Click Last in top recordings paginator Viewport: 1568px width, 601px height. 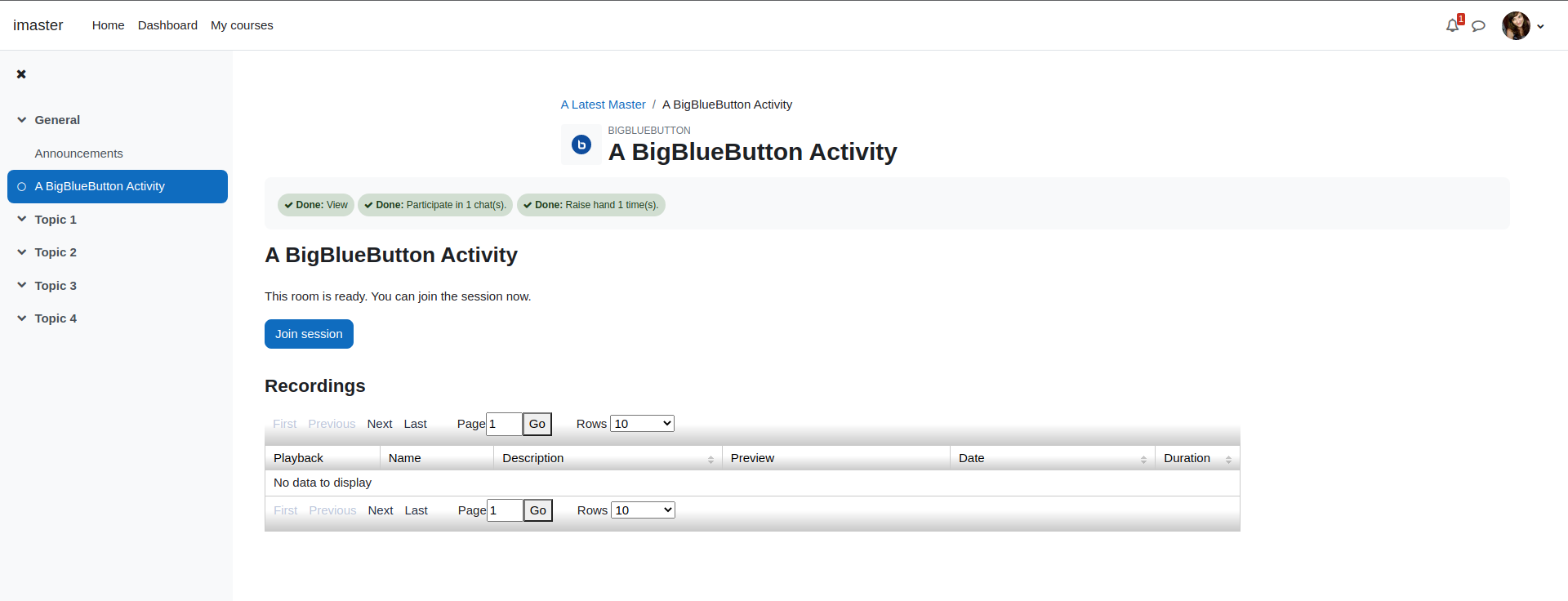pyautogui.click(x=415, y=424)
